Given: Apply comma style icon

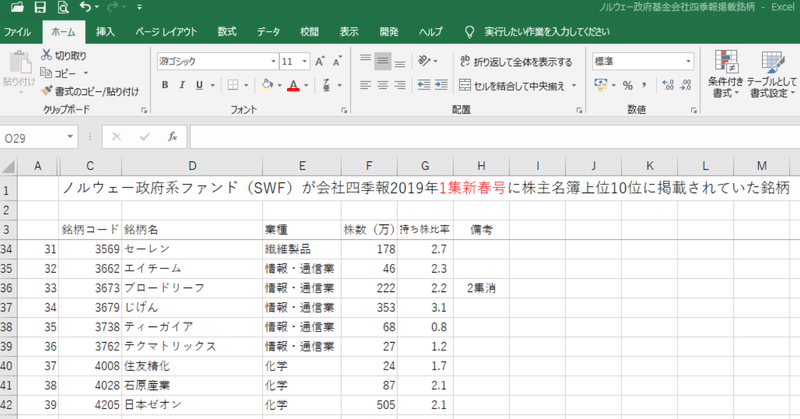Looking at the screenshot, I should tap(644, 85).
